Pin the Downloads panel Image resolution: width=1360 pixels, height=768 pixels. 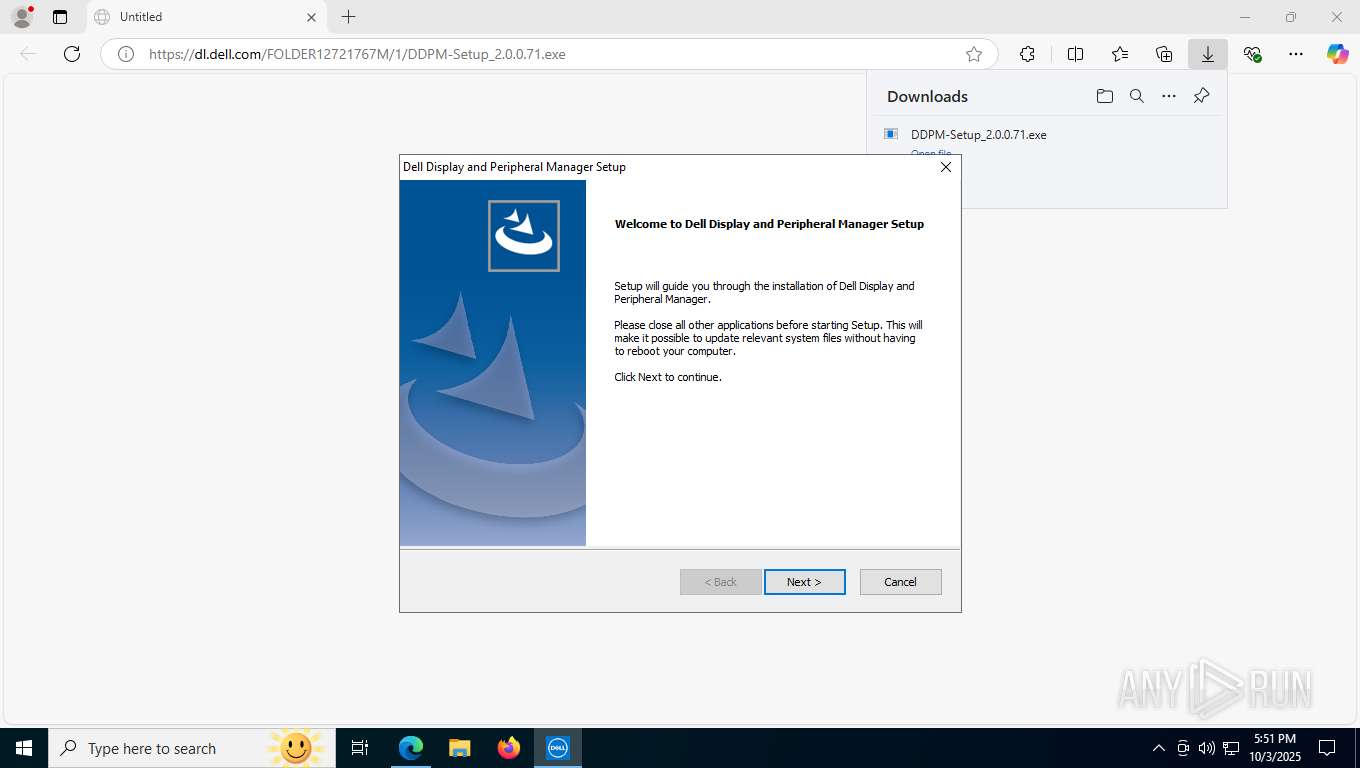tap(1201, 96)
